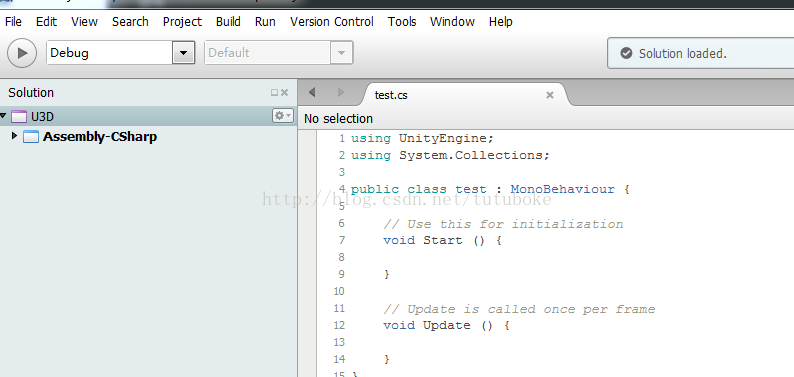Viewport: 794px width, 377px height.
Task: Open the Debug configuration dropdown arrow
Action: click(183, 53)
